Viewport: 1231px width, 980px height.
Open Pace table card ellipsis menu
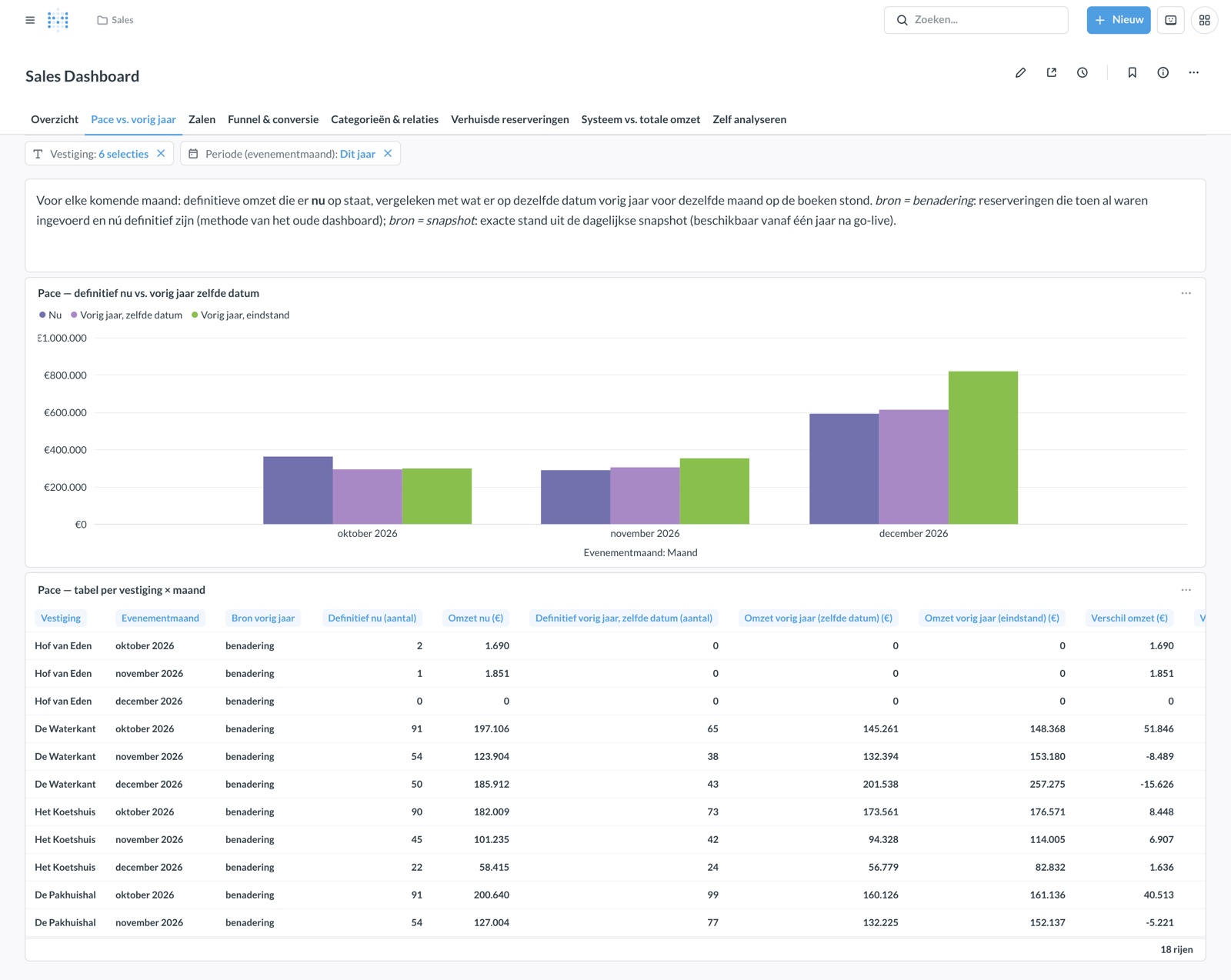pos(1186,590)
